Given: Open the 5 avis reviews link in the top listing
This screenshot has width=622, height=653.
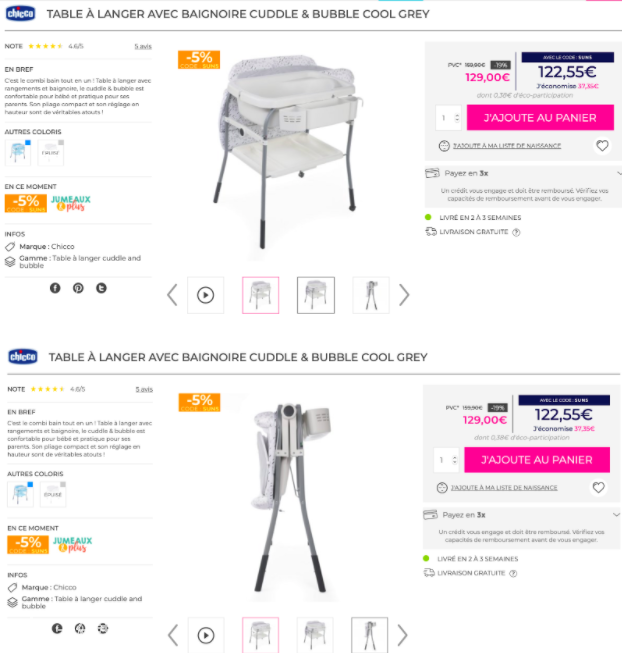Looking at the screenshot, I should (143, 46).
